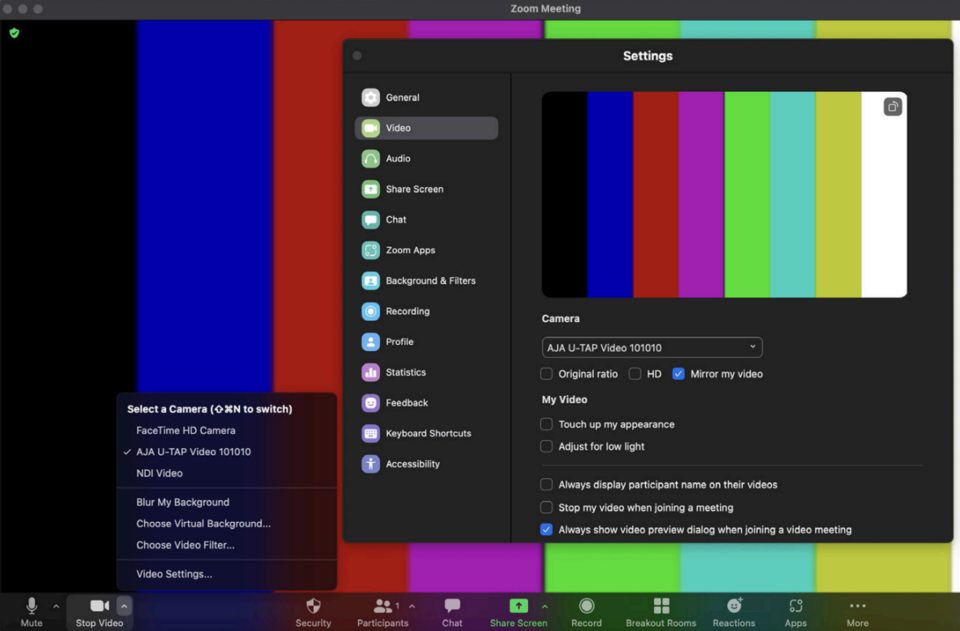Open Breakout Rooms
Screen dimensions: 960x631
coord(661,606)
